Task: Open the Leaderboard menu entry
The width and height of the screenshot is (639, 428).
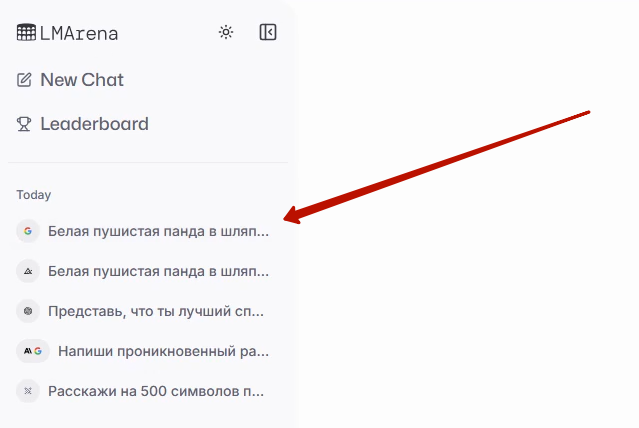Action: (x=95, y=124)
